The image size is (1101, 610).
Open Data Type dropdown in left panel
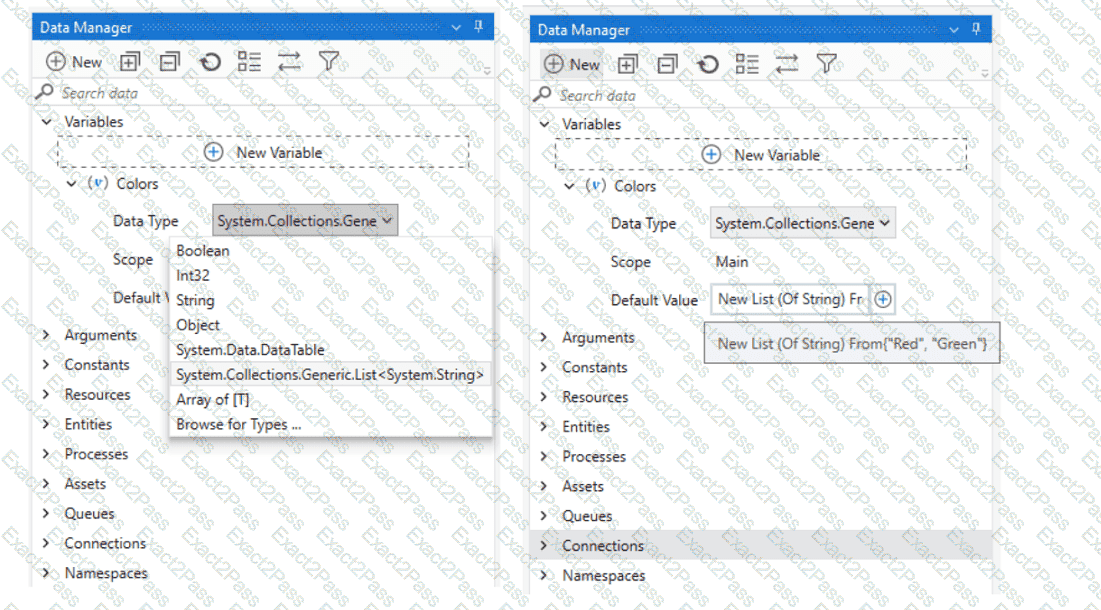pos(305,221)
